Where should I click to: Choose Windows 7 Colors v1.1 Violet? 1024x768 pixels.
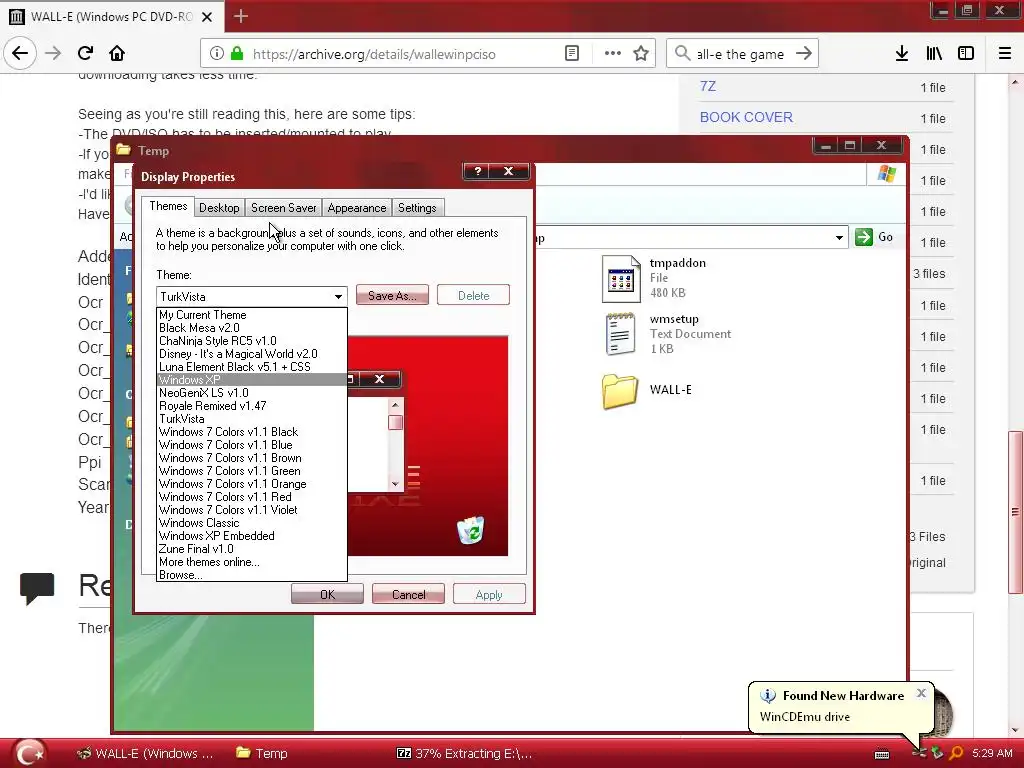[x=252, y=510]
